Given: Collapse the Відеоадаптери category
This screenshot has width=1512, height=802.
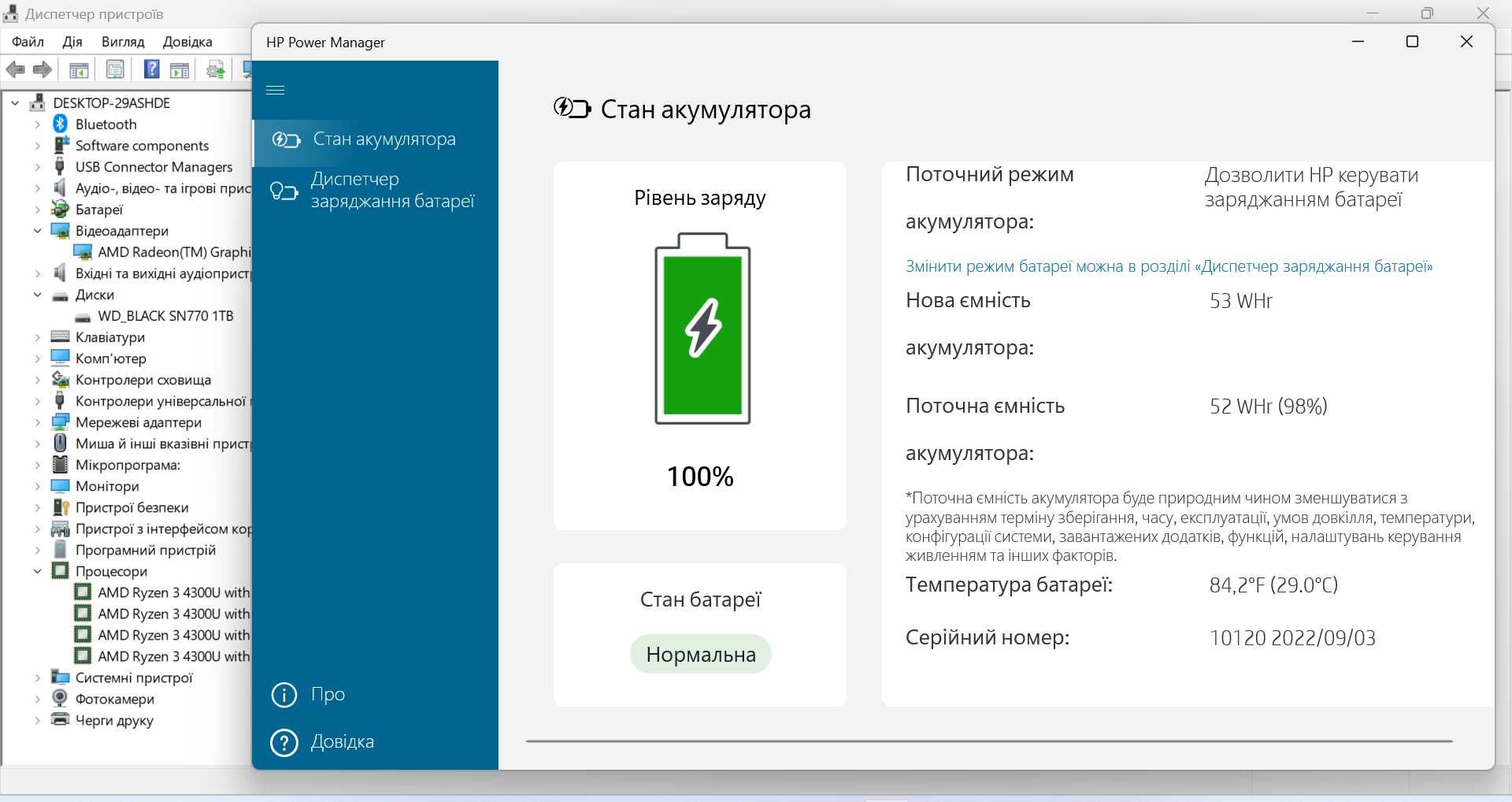Looking at the screenshot, I should (37, 231).
